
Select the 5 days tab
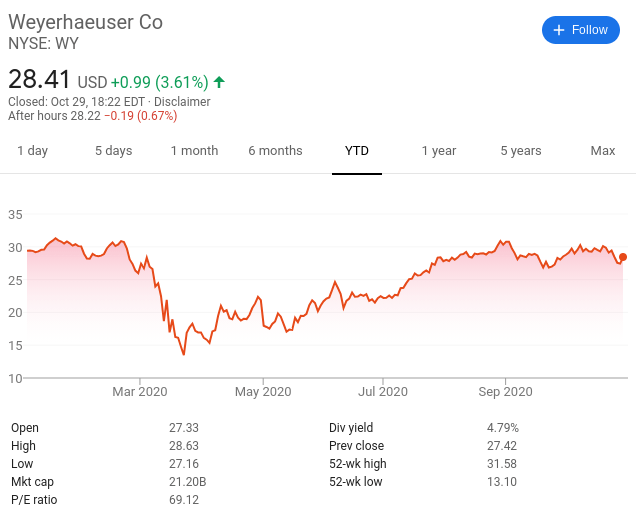point(114,151)
